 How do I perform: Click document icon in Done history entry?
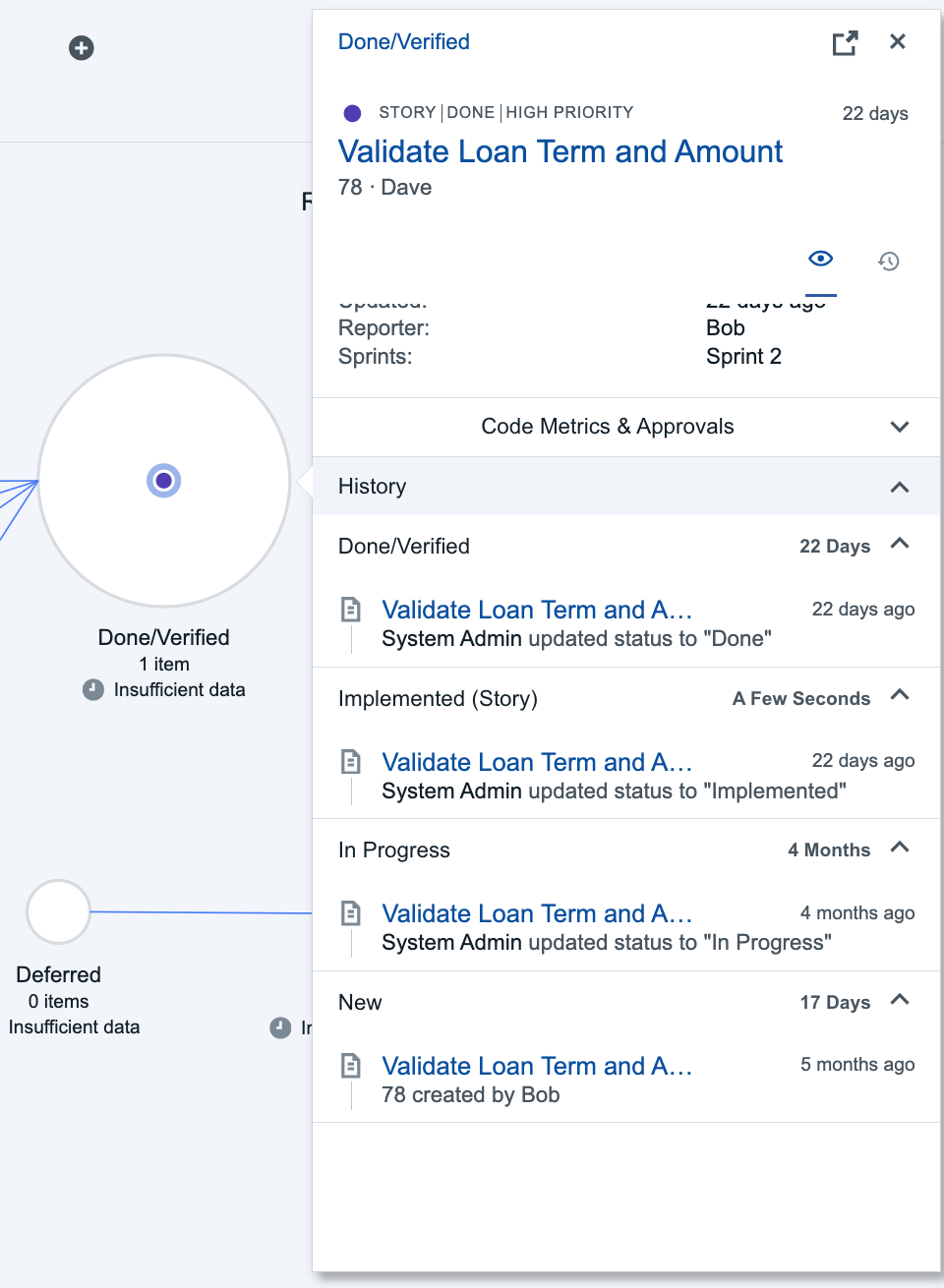351,610
